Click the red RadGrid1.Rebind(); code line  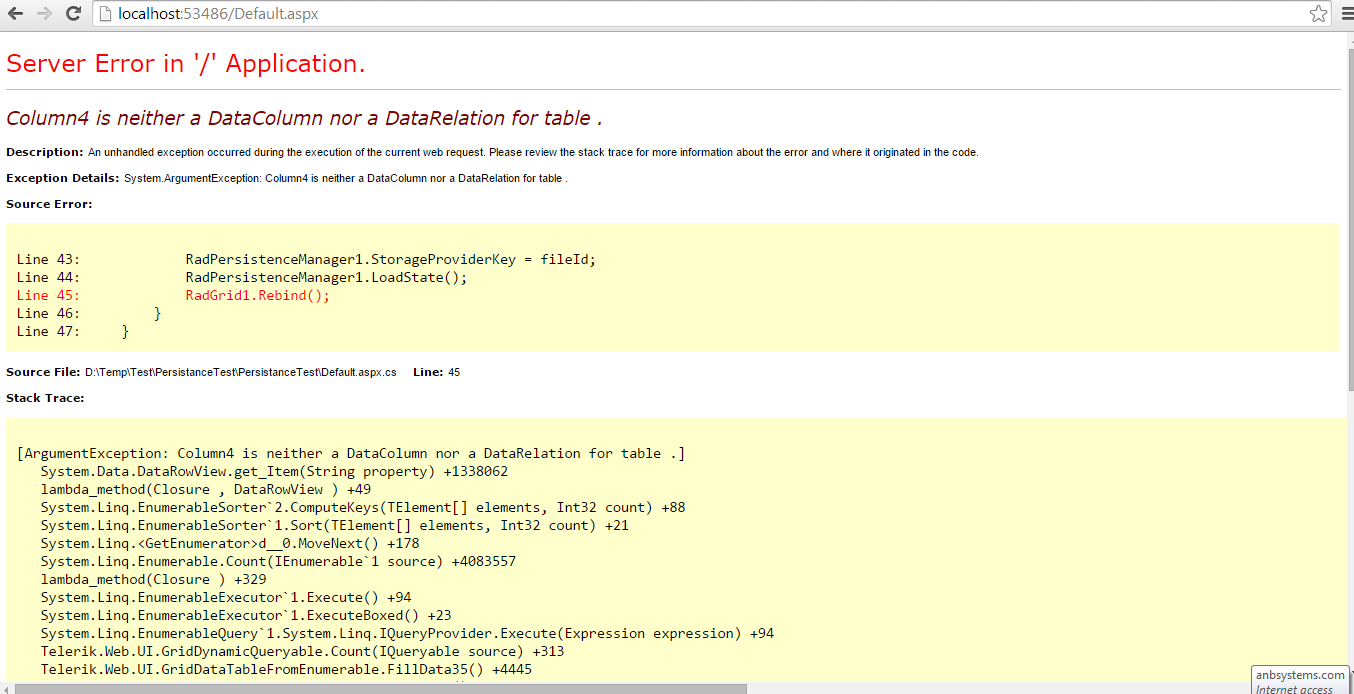click(x=257, y=295)
